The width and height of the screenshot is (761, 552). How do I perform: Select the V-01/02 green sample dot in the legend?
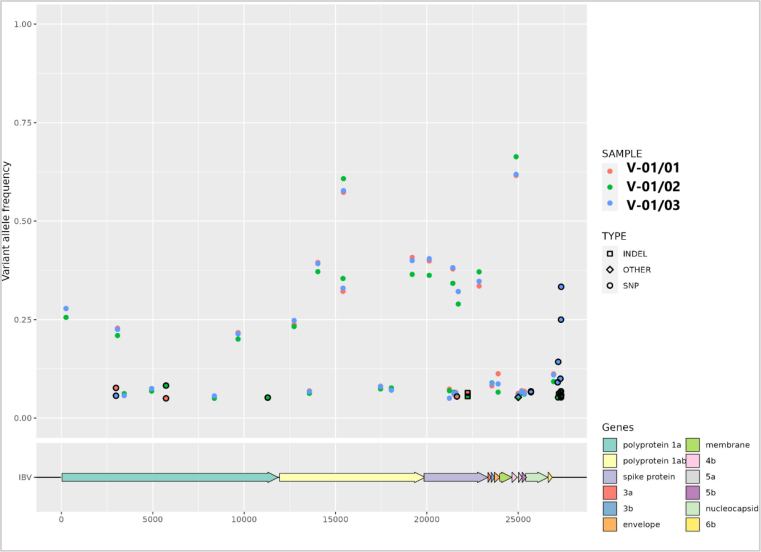(x=610, y=186)
